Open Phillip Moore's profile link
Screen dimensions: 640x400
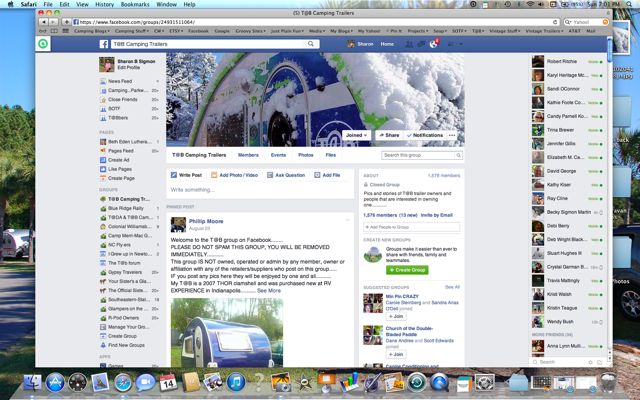tap(206, 221)
